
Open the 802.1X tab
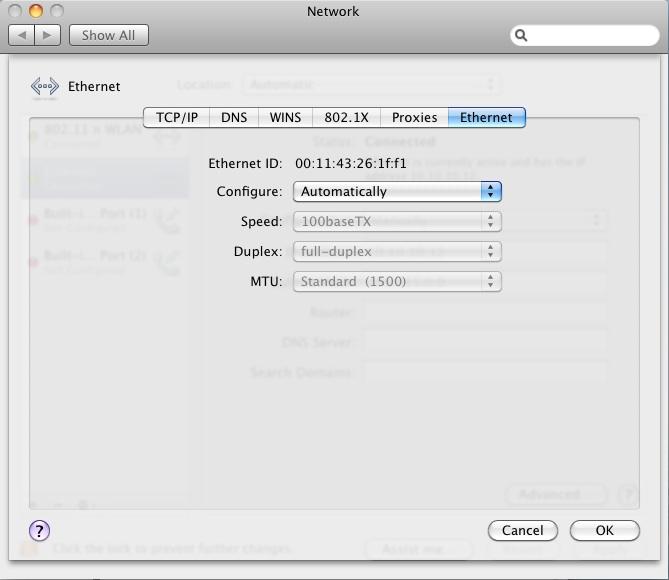click(x=346, y=117)
